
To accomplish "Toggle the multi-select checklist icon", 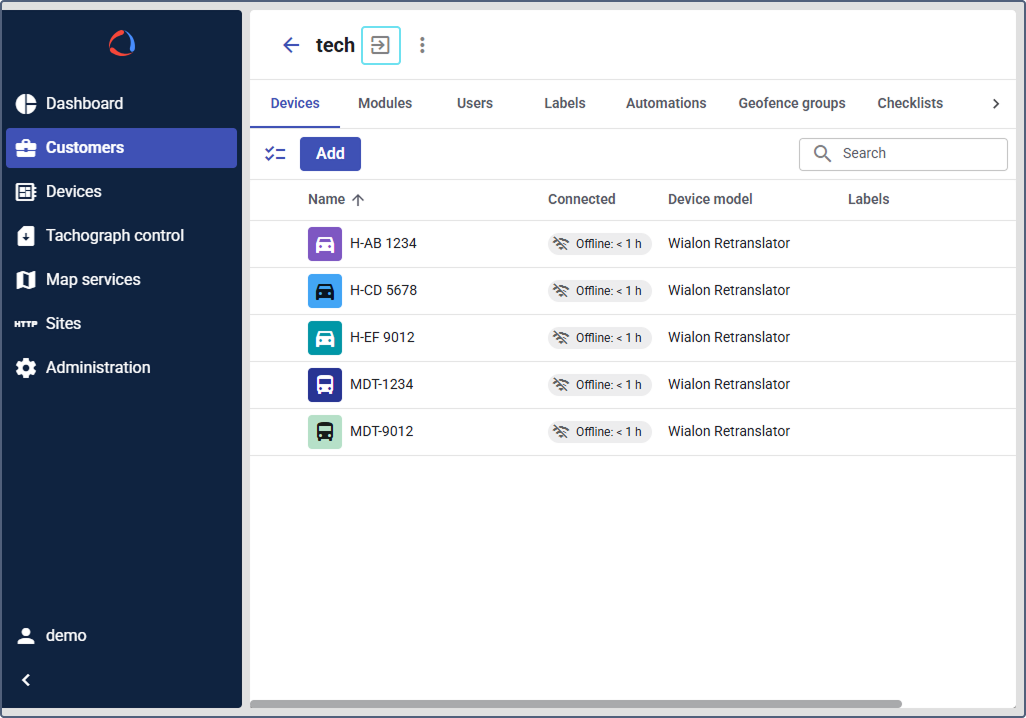I will pos(275,154).
